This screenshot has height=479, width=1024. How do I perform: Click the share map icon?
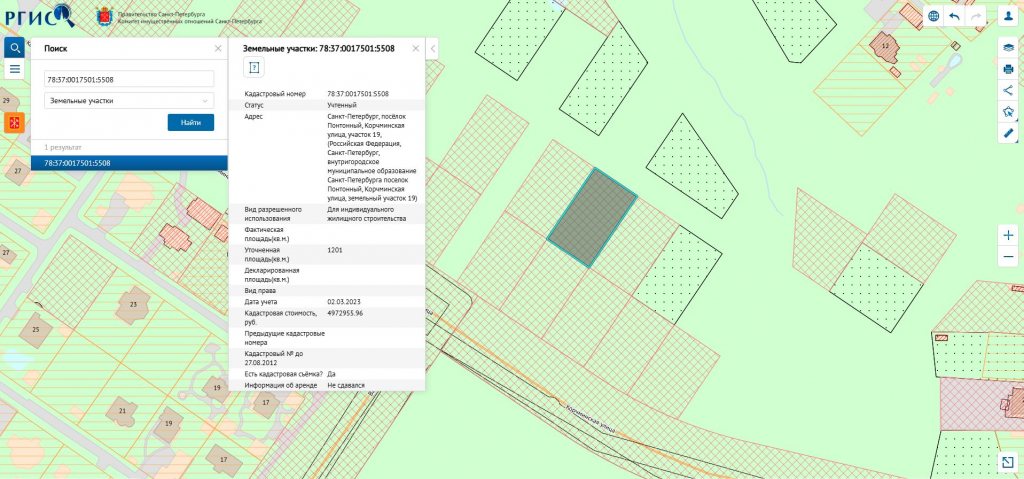tap(1008, 90)
